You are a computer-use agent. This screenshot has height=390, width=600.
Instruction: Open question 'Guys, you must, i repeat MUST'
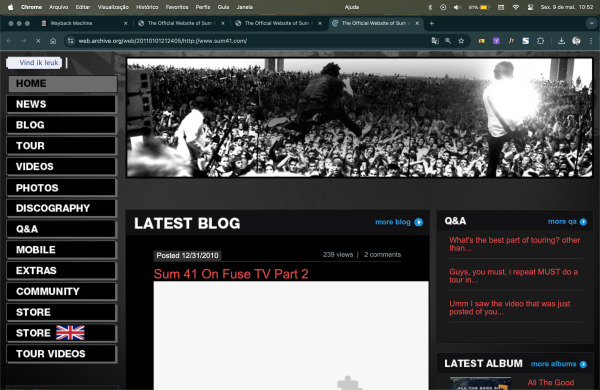click(x=514, y=276)
